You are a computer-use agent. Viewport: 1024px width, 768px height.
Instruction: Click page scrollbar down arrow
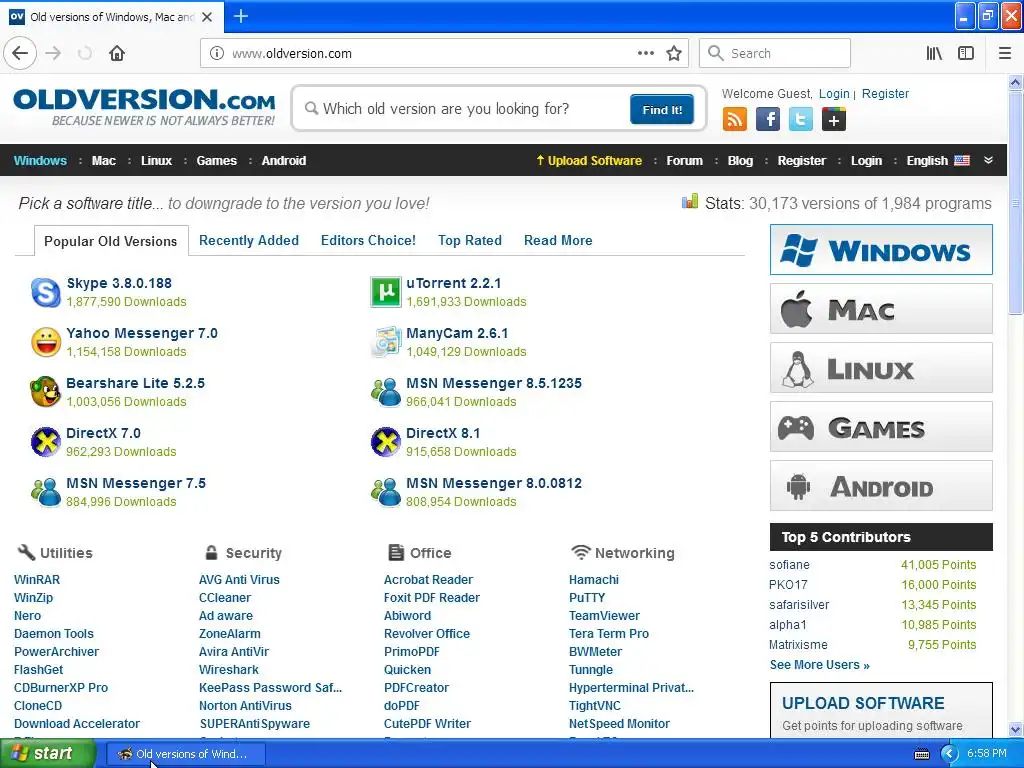[1016, 729]
